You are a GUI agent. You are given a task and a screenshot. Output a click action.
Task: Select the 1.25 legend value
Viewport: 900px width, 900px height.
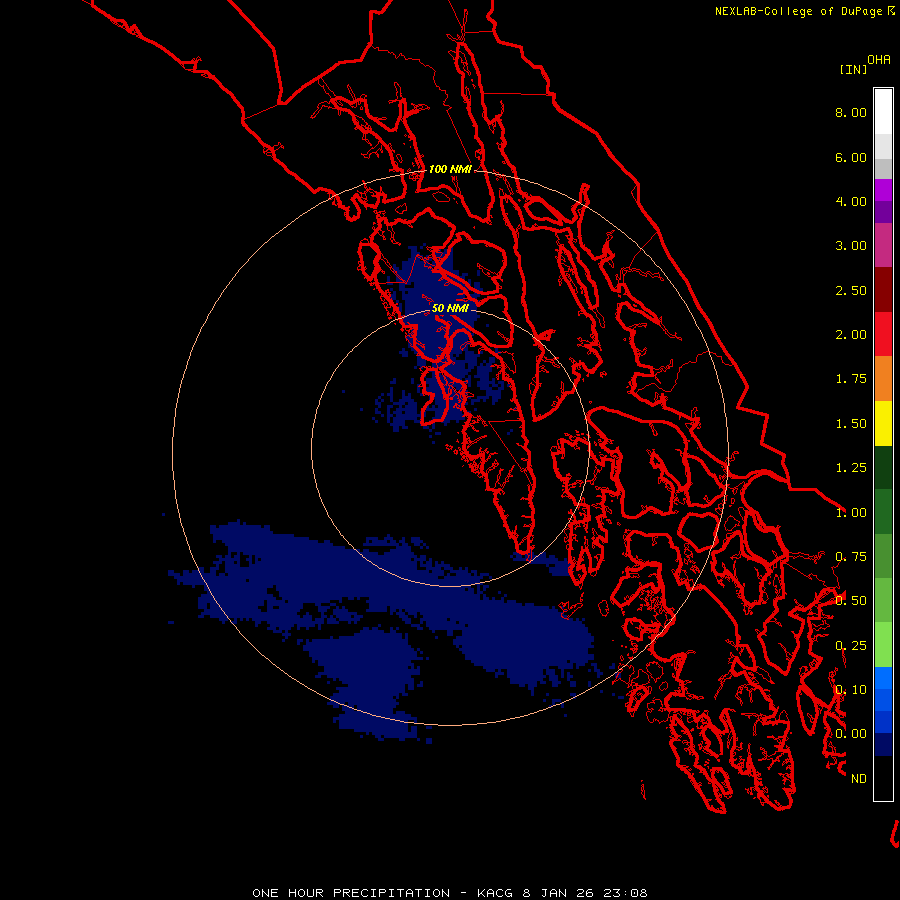(x=851, y=468)
